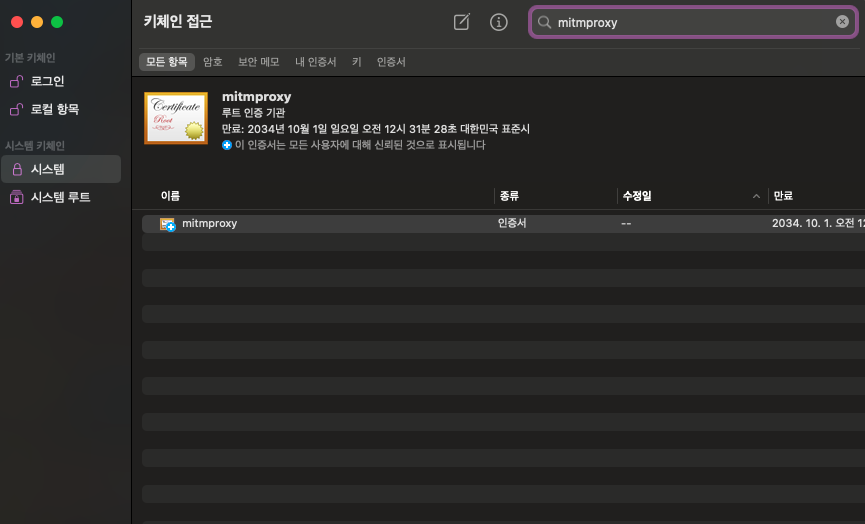Sort the list by 종류 column

pos(508,196)
